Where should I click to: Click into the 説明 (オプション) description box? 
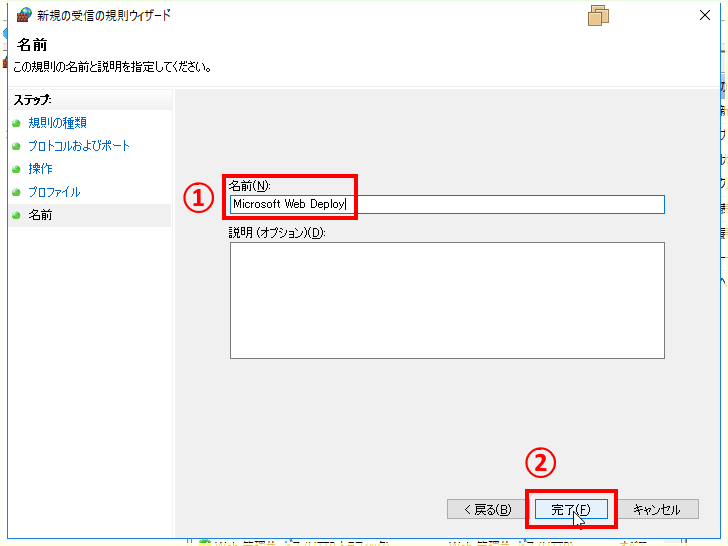tap(447, 300)
